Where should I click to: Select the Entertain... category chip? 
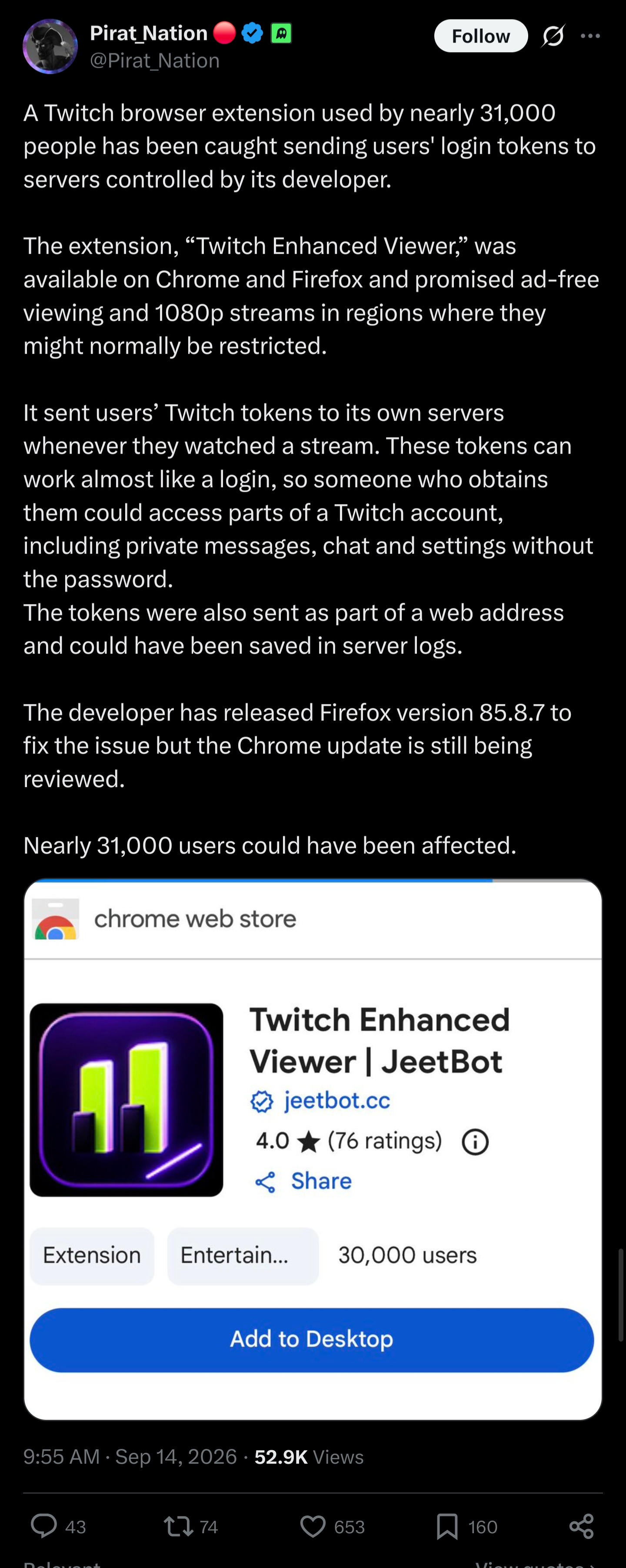coord(243,1255)
